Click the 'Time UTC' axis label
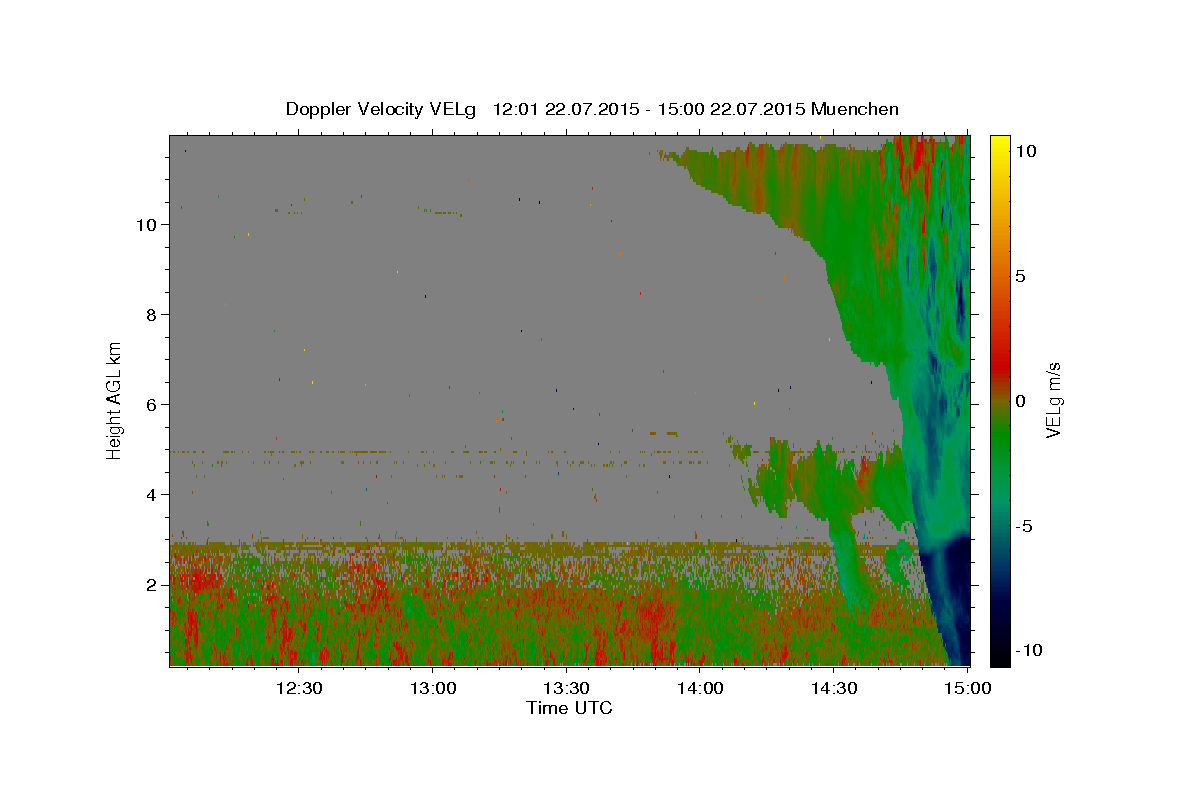Viewport: 1200px width, 800px height. coord(569,708)
